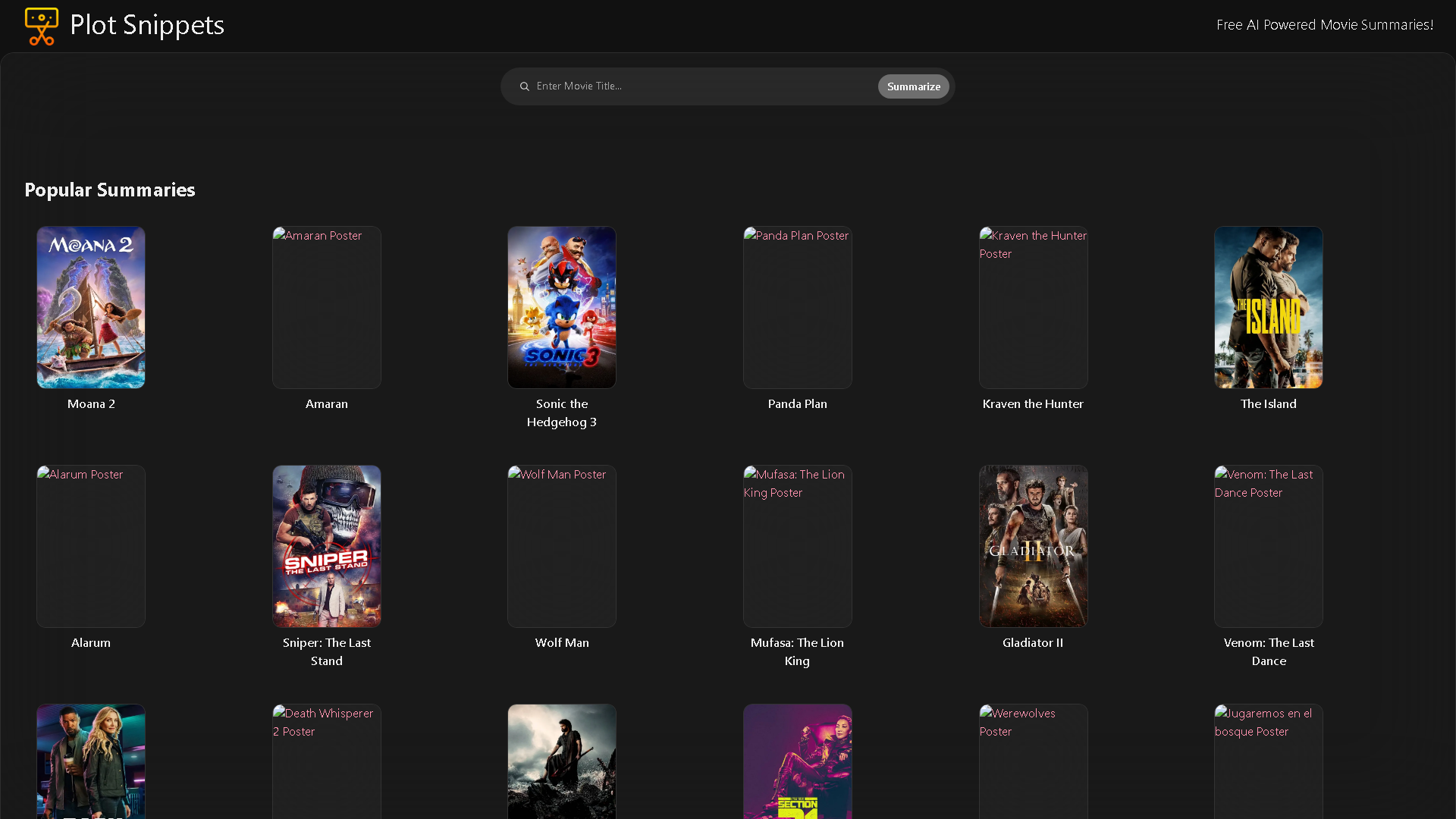Open the third-row poster of the warrior on rocks
The image size is (1456, 819).
click(562, 761)
